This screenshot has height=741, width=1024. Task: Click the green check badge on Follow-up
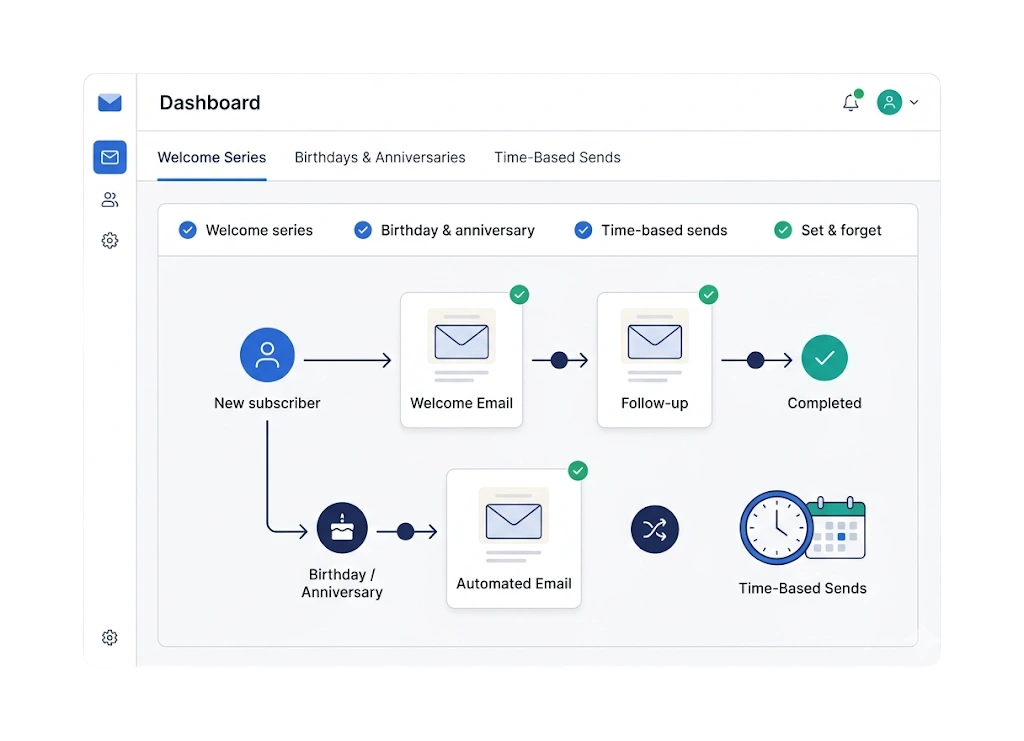click(x=709, y=294)
